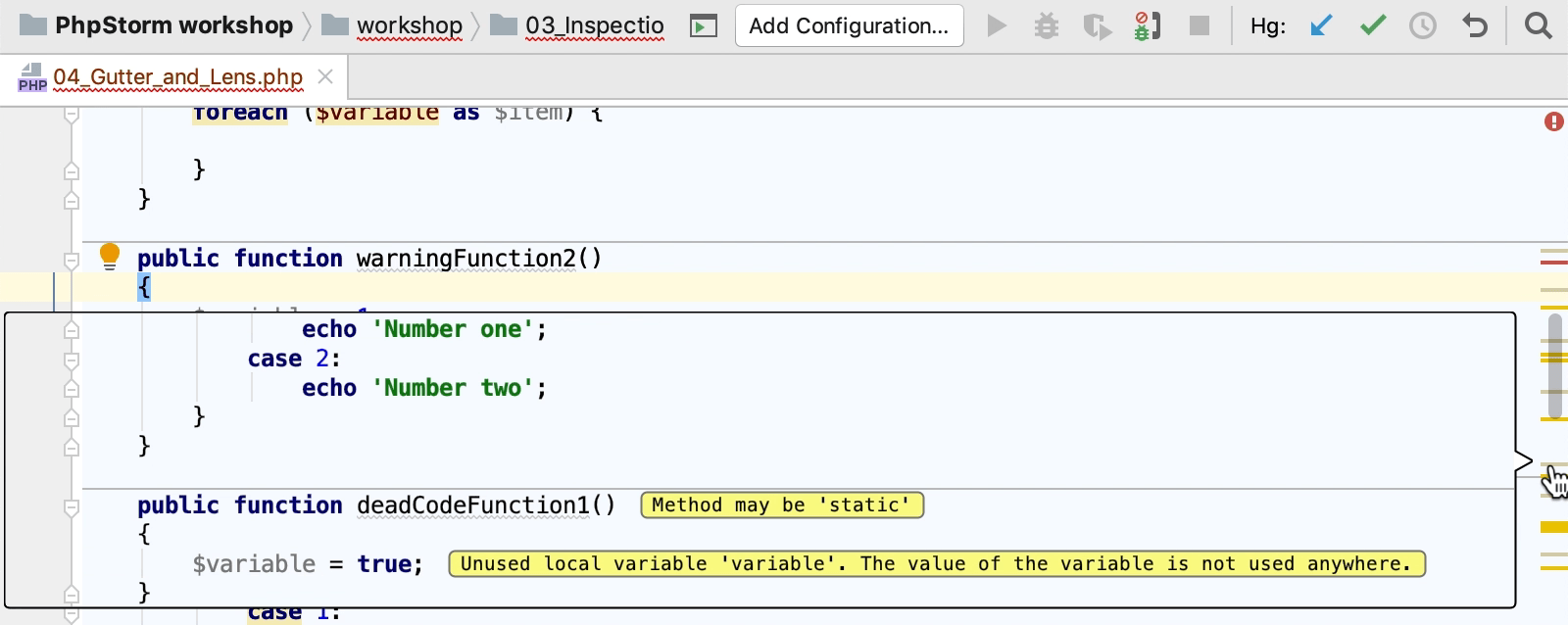Close the 04_Gutter_and_Lens.php tab

(x=326, y=76)
